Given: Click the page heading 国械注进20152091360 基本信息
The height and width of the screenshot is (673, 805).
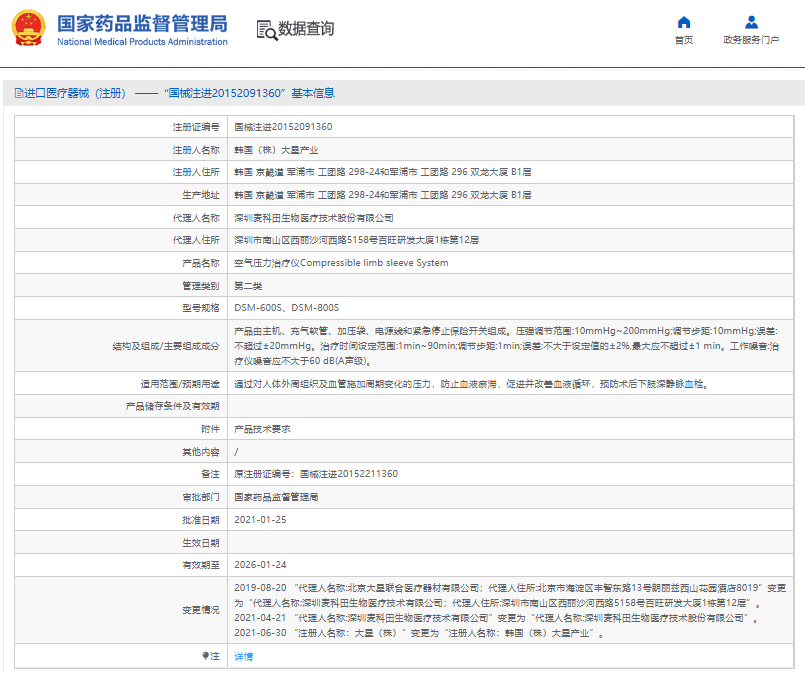Looking at the screenshot, I should (250, 93).
